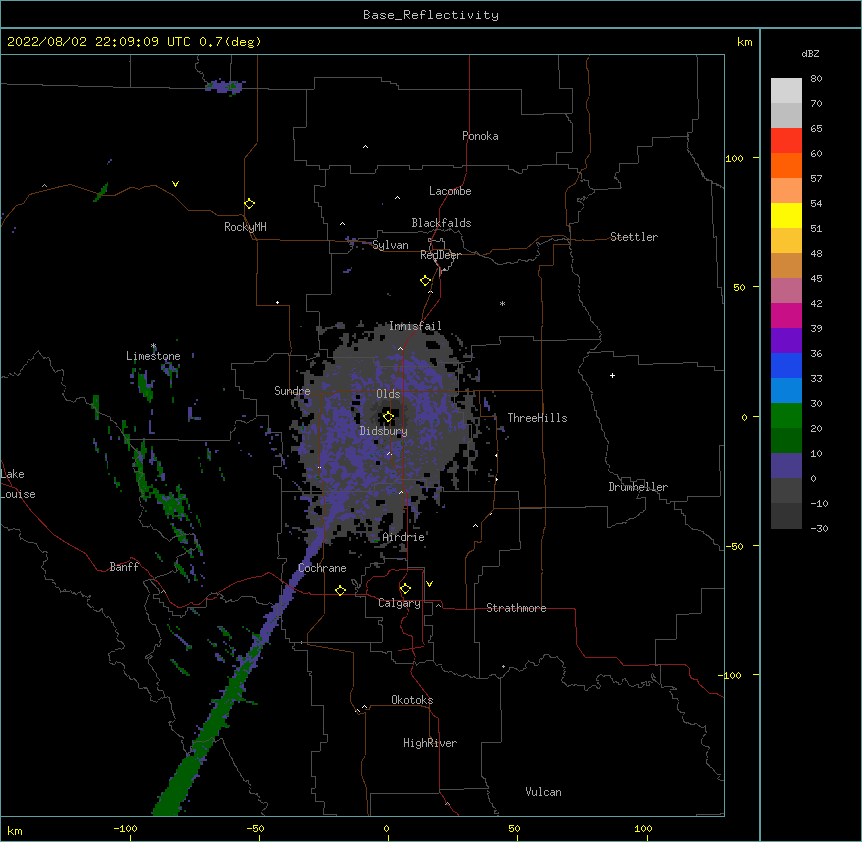The width and height of the screenshot is (862, 842).
Task: Click the Strathmore town label
Action: pos(516,608)
